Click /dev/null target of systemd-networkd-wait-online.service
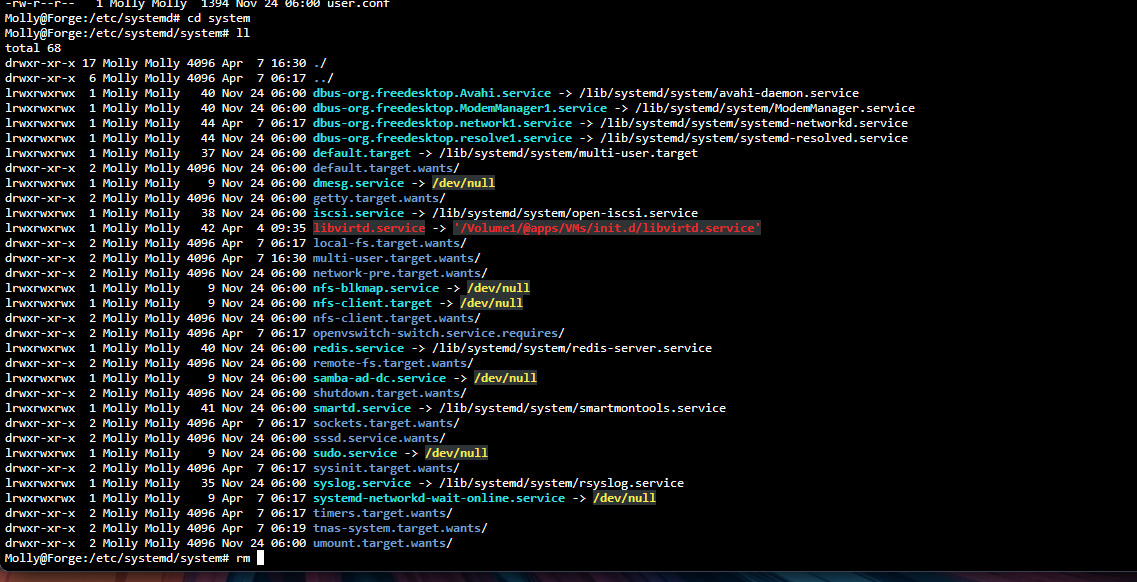 coord(624,498)
